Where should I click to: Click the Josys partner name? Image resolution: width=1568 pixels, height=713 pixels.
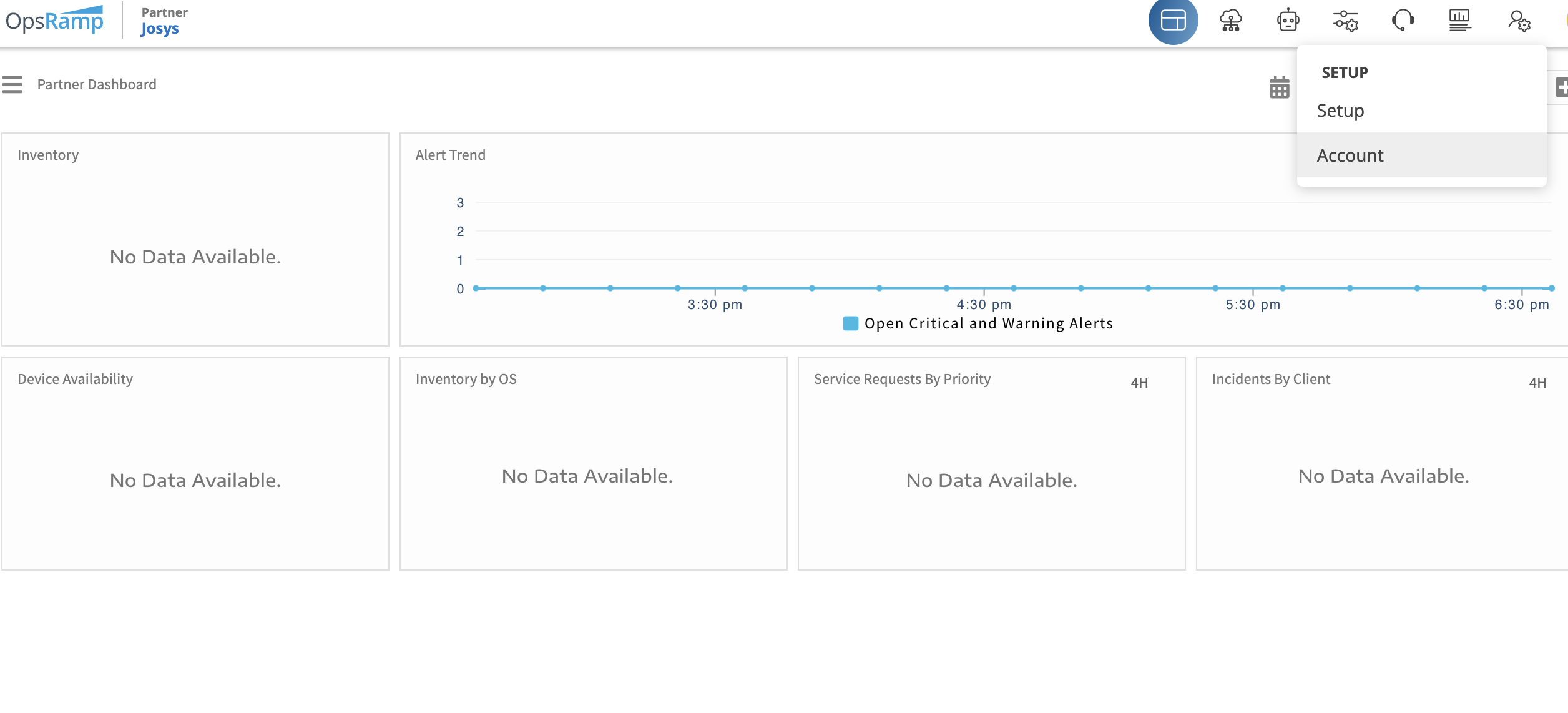[160, 29]
